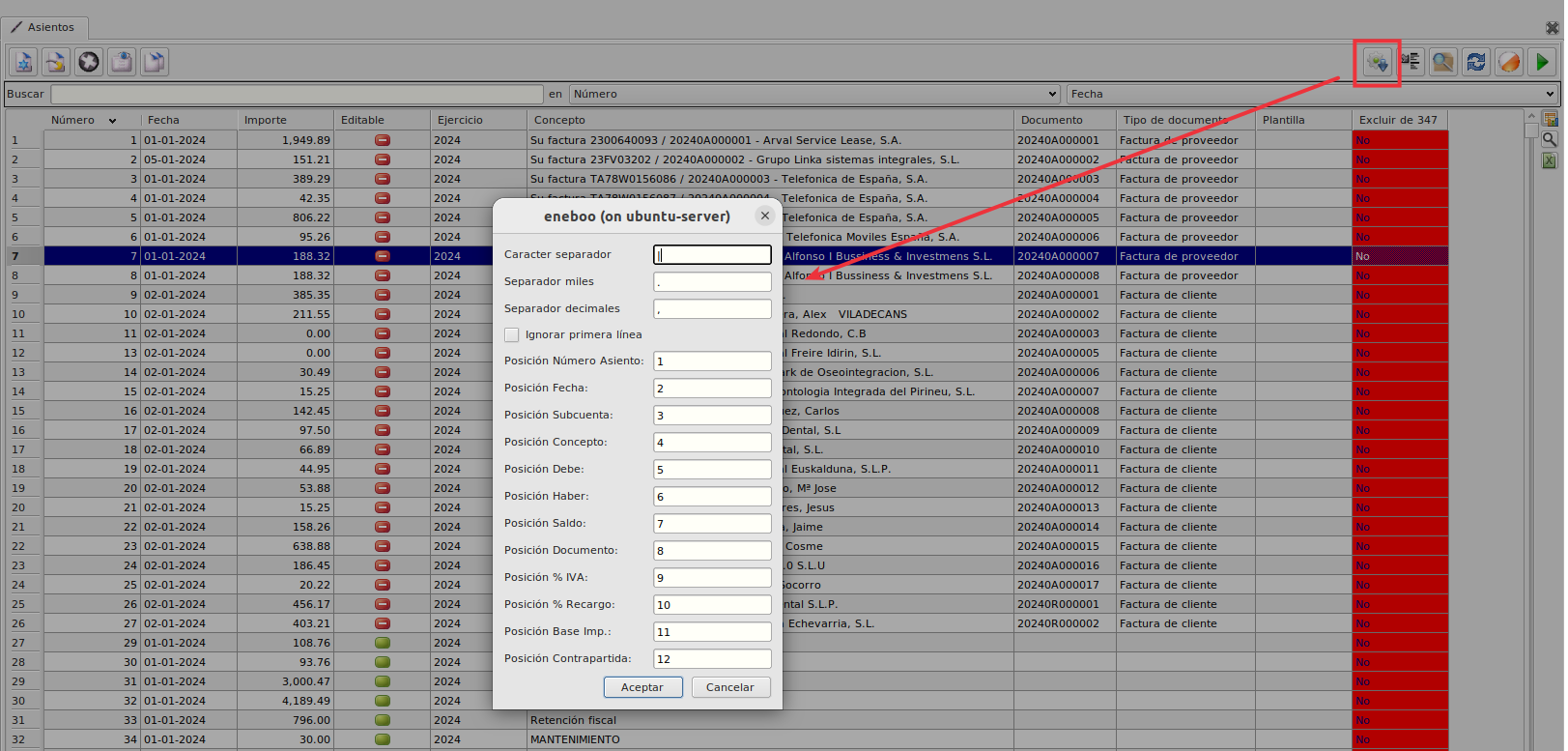
Task: Focus the Caracter separador field
Action: pos(712,254)
